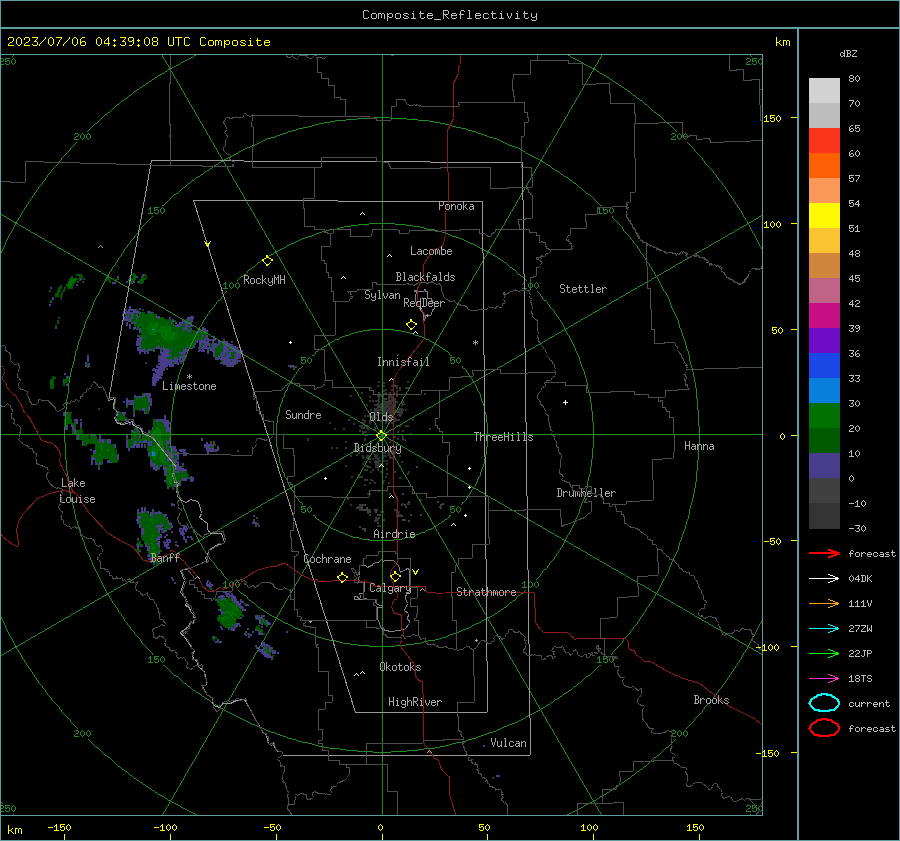The image size is (900, 841).
Task: Click the Didsbury label
Action: coord(377,448)
